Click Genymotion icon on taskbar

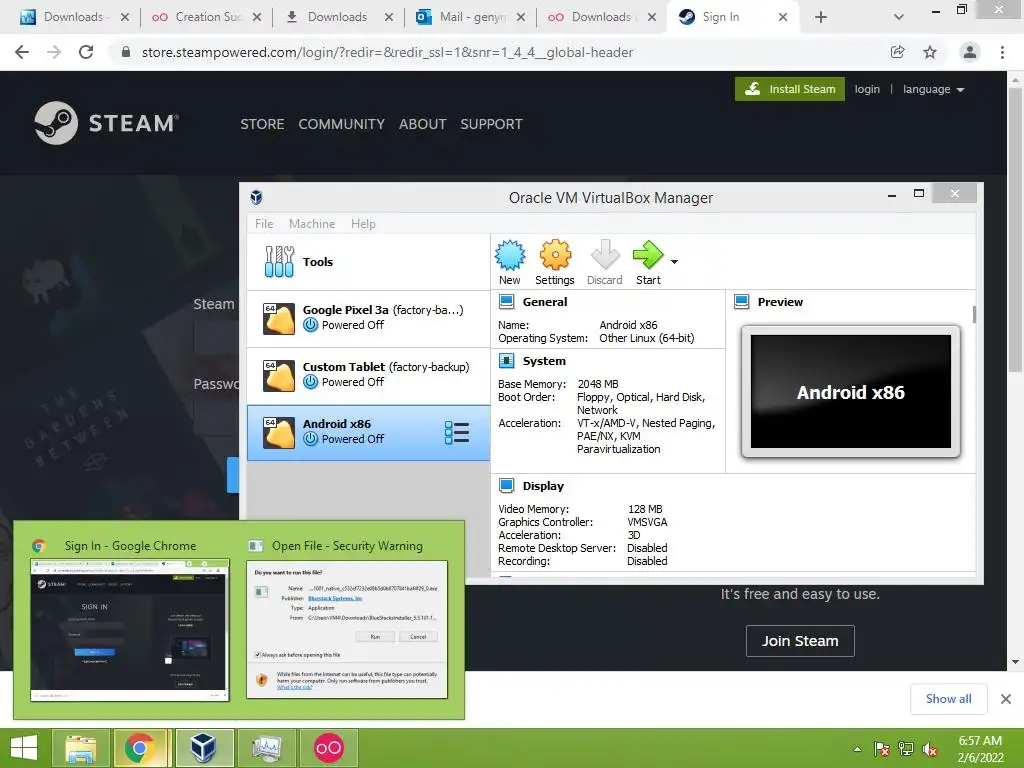(x=328, y=748)
